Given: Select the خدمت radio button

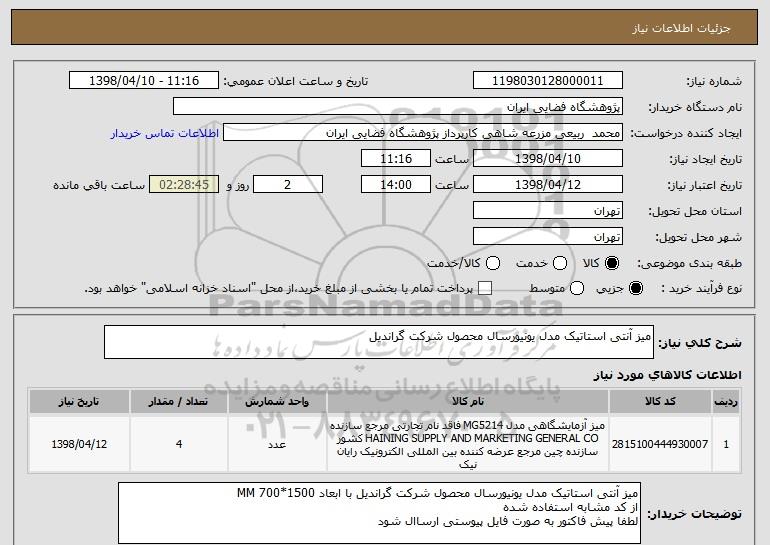Looking at the screenshot, I should [x=560, y=264].
